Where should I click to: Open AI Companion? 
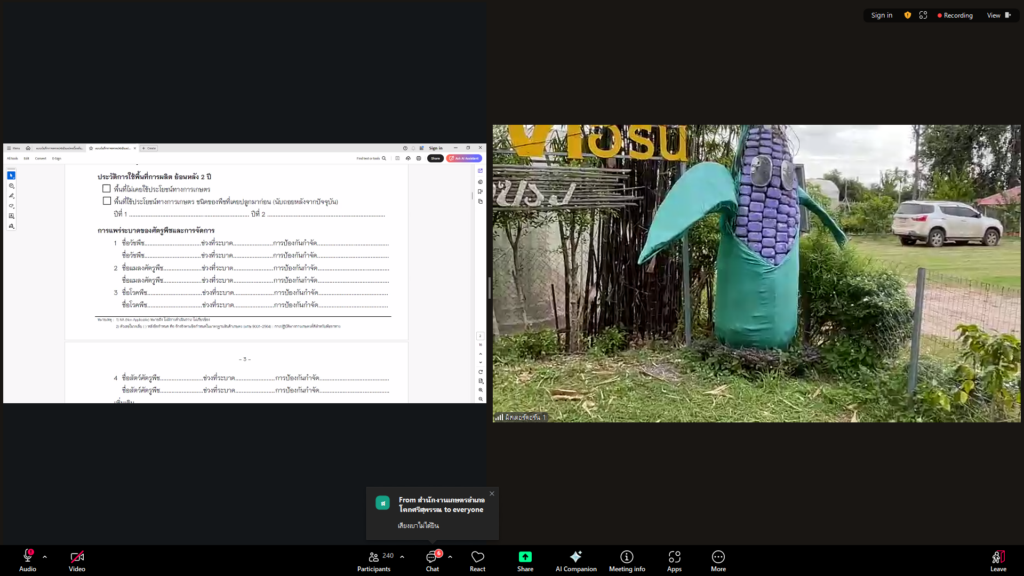click(x=575, y=559)
